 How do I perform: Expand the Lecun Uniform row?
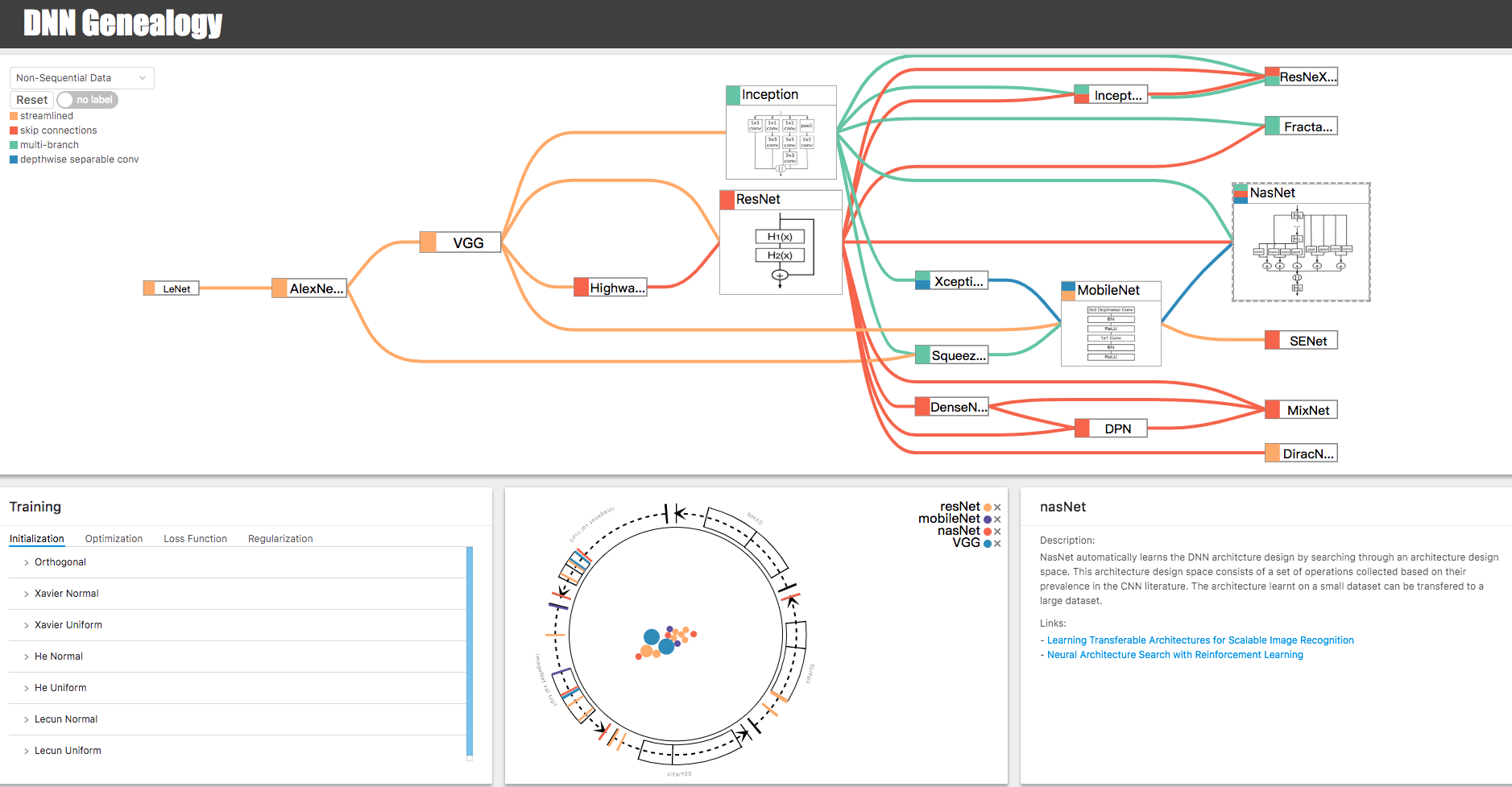(238, 751)
